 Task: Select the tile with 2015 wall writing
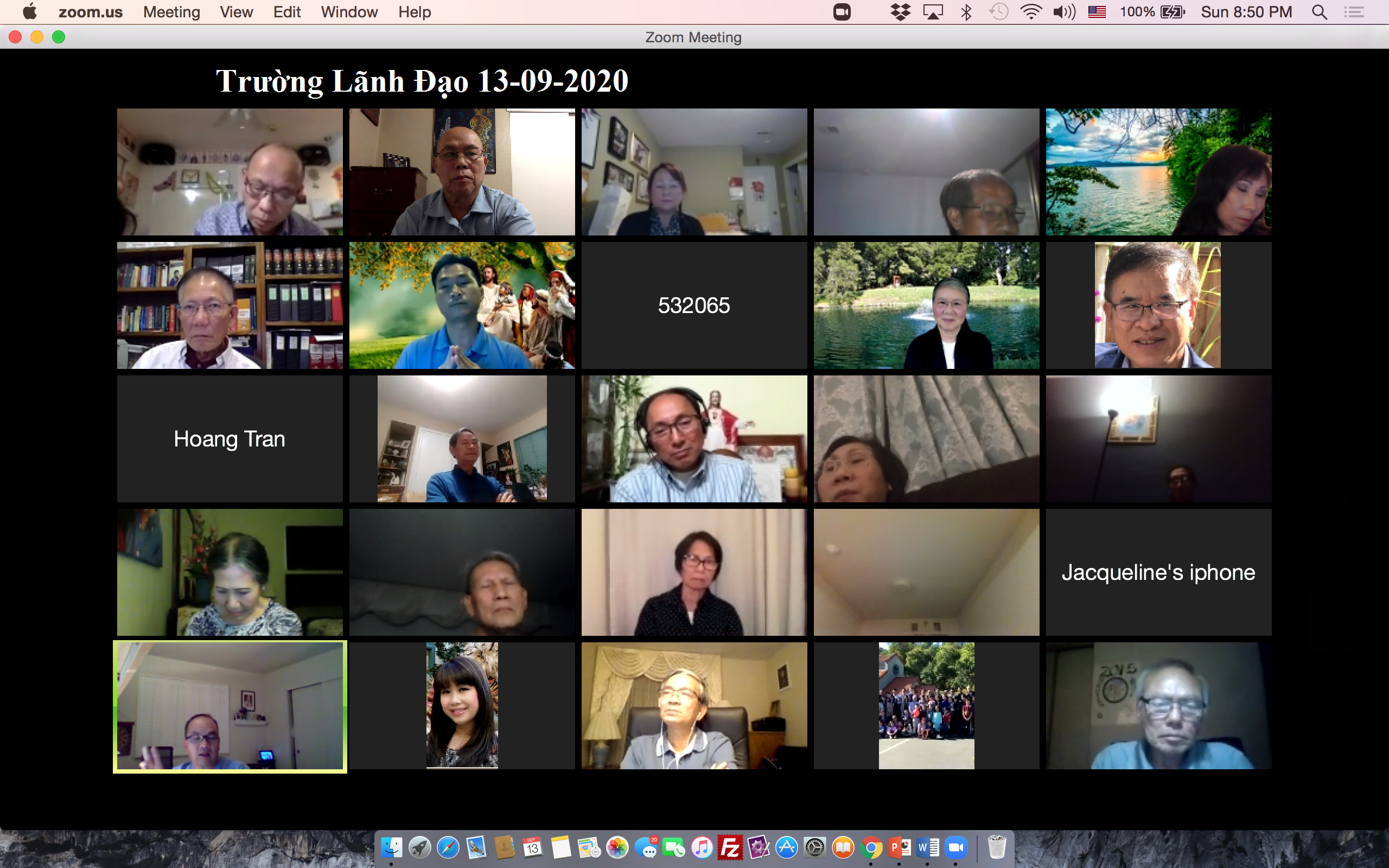(1158, 706)
